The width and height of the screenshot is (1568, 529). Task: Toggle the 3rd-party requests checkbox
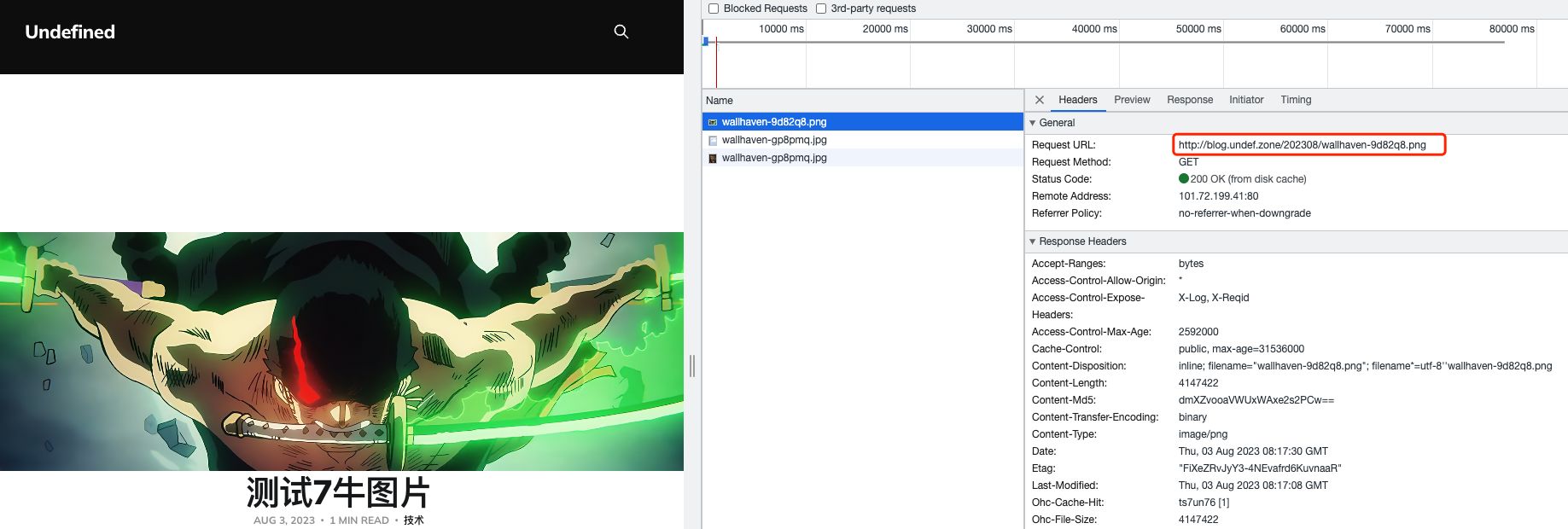click(x=821, y=9)
